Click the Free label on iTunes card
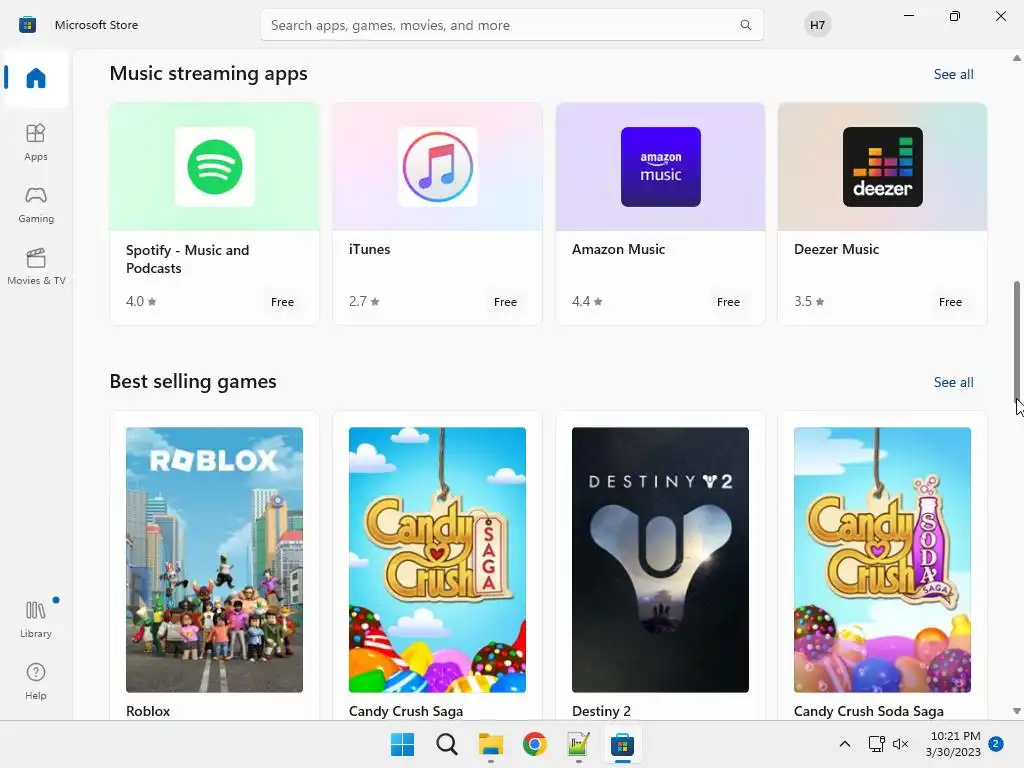This screenshot has height=768, width=1024. point(505,302)
